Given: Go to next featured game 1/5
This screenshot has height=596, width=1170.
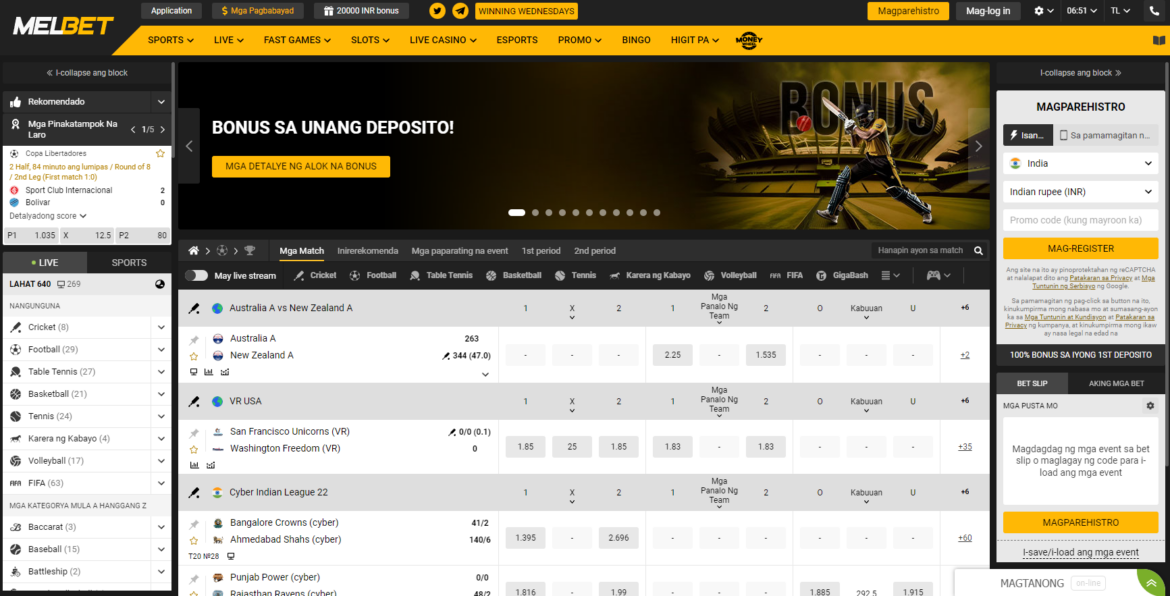Looking at the screenshot, I should tap(163, 130).
